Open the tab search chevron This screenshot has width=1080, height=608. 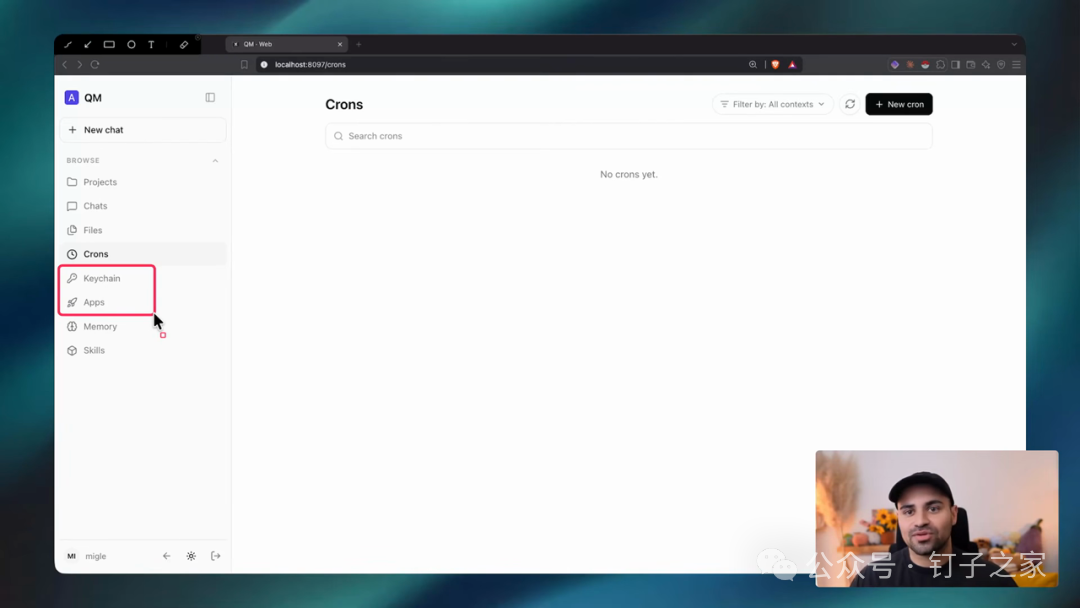click(x=1014, y=45)
